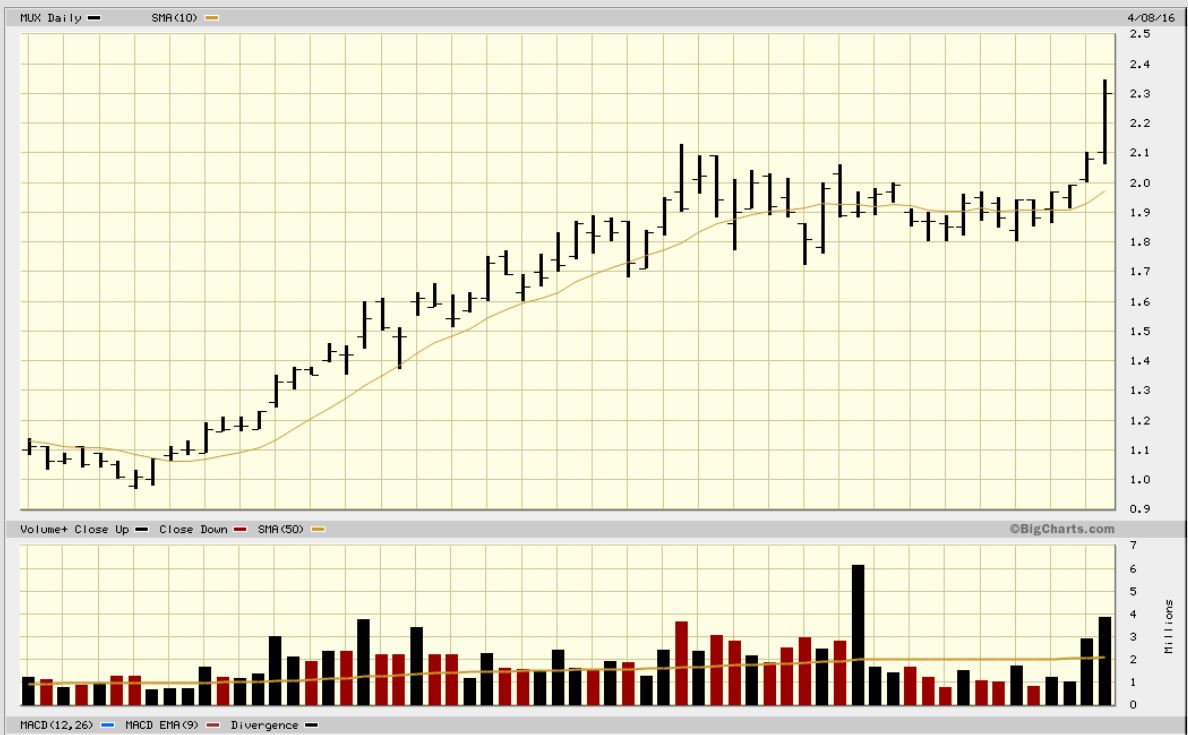Image resolution: width=1188 pixels, height=735 pixels.
Task: Click the final tall price bar peaking near 2.35
Action: [1105, 121]
